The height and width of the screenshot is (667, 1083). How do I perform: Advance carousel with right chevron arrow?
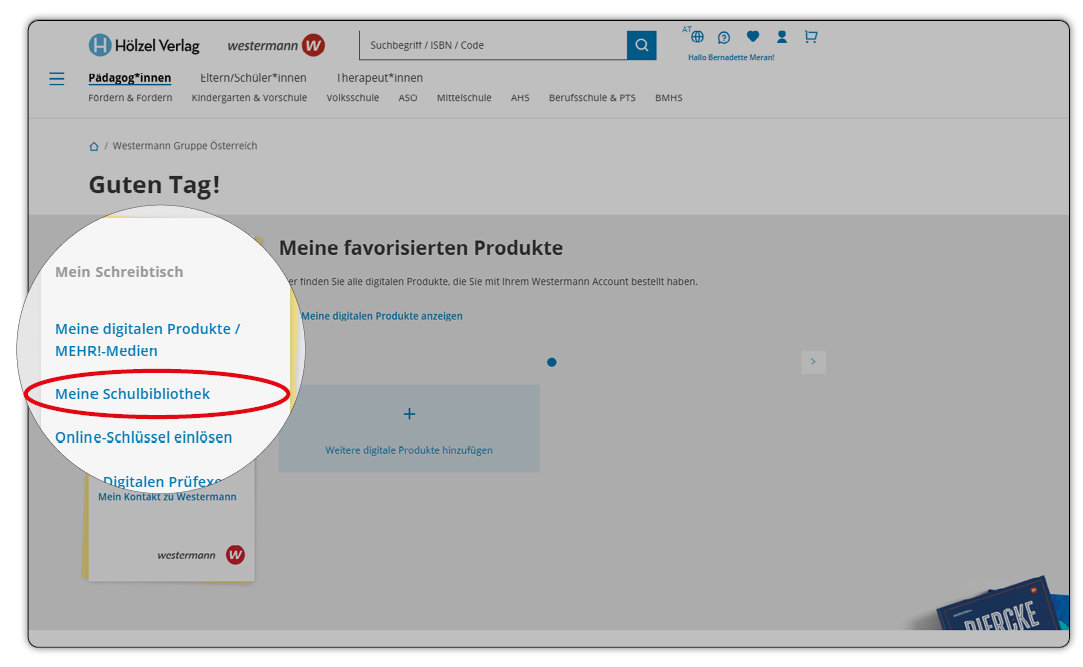coord(813,362)
